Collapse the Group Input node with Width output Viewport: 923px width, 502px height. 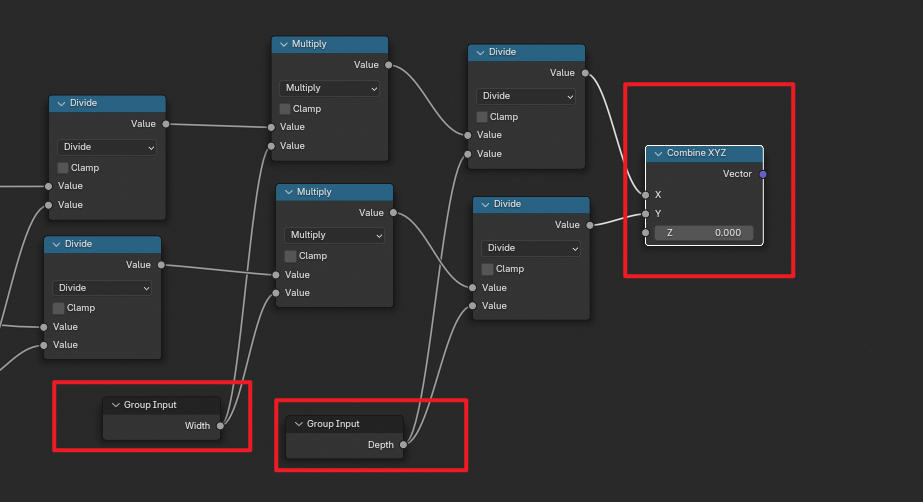pyautogui.click(x=115, y=405)
